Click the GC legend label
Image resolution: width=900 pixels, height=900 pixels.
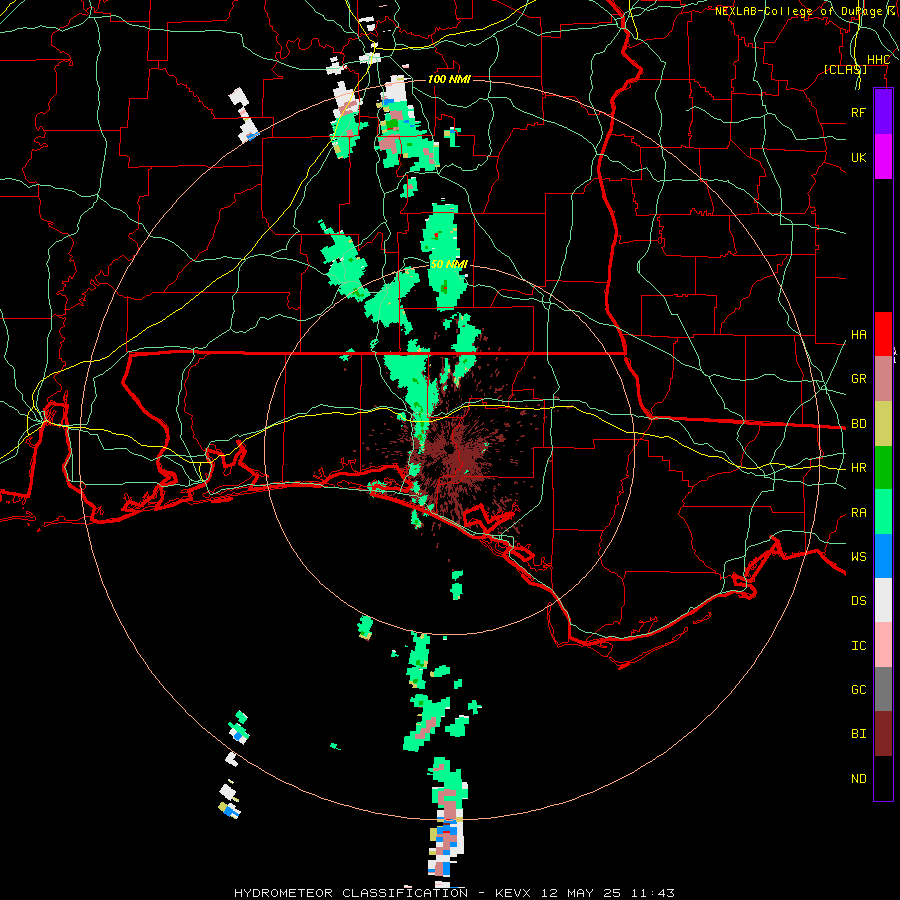click(x=859, y=689)
